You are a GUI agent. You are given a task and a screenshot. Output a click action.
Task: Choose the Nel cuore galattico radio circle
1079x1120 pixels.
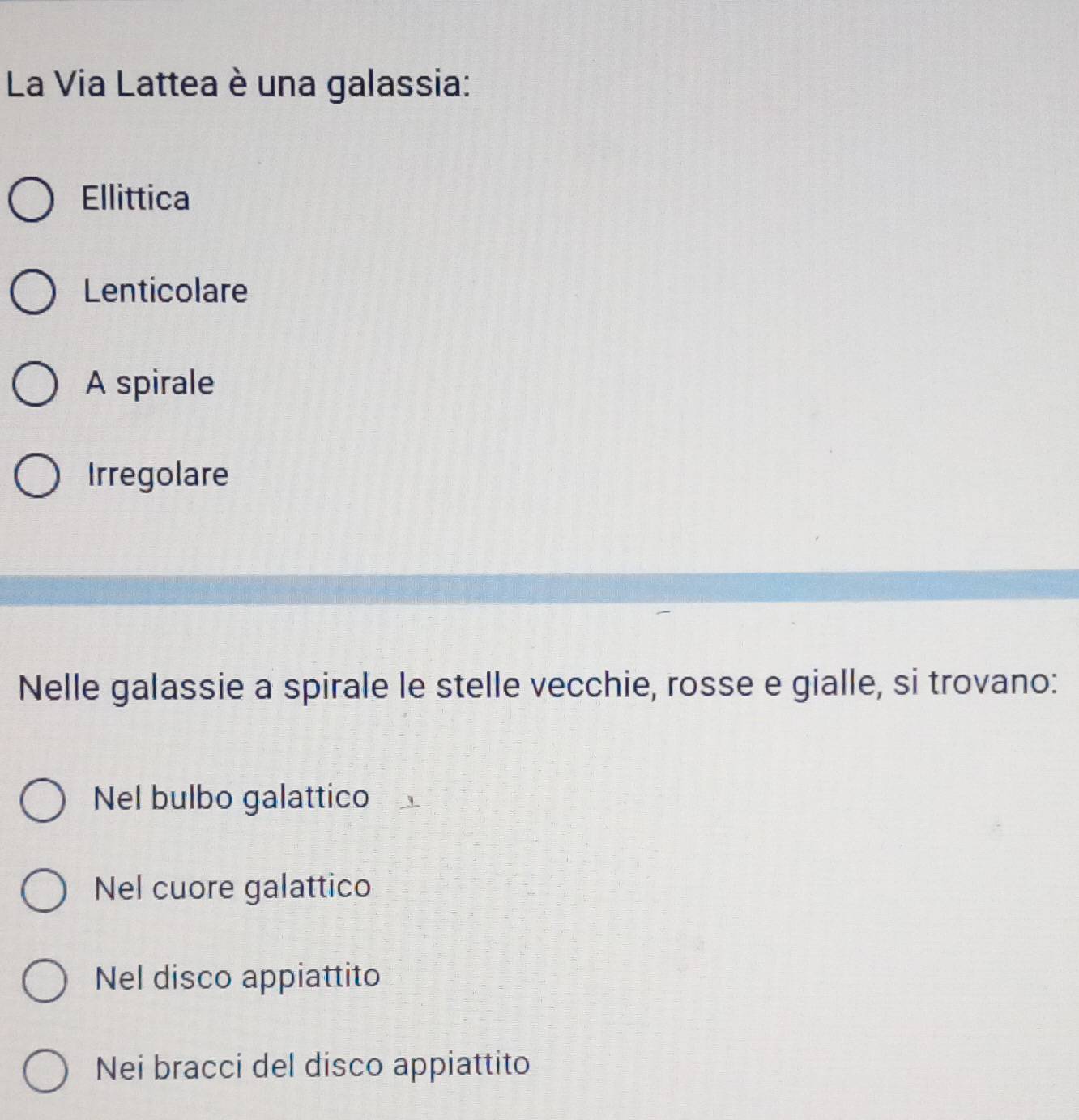[43, 891]
